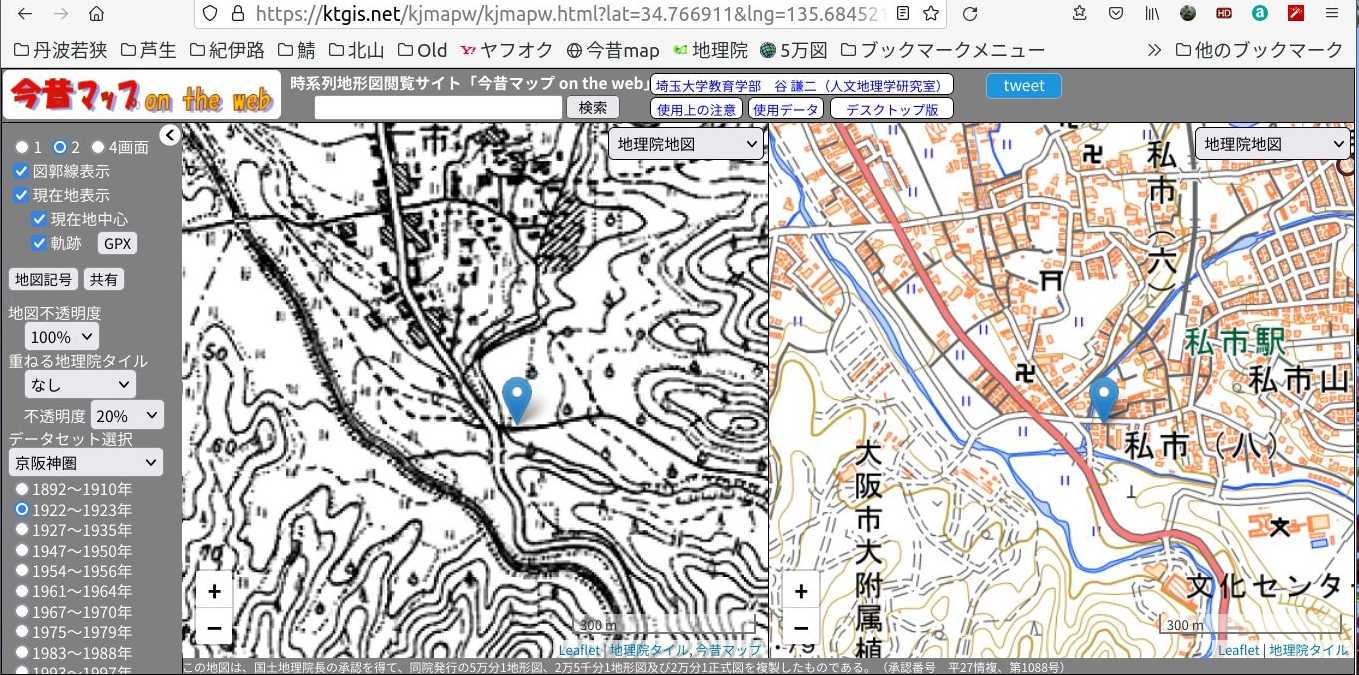The height and width of the screenshot is (675, 1359).
Task: Toggle the 軌跡 checkbox
Action: pos(39,243)
